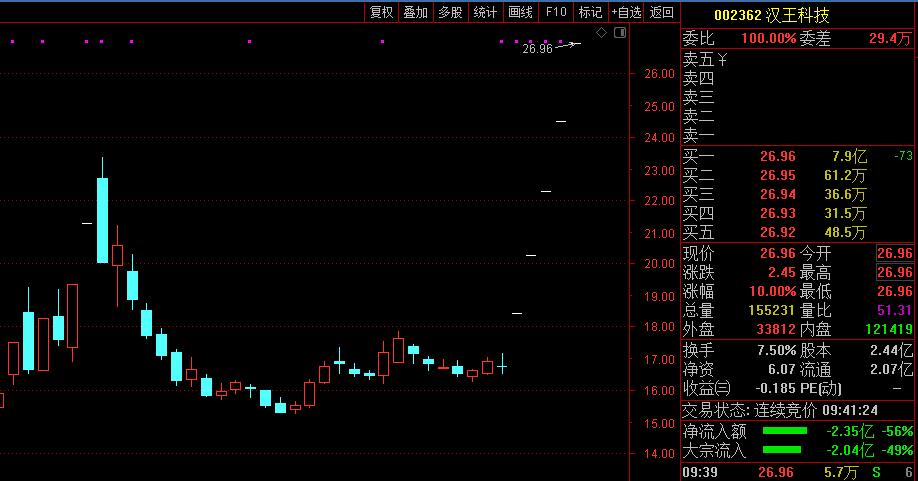Click the 26.00 price axis label

659,74
